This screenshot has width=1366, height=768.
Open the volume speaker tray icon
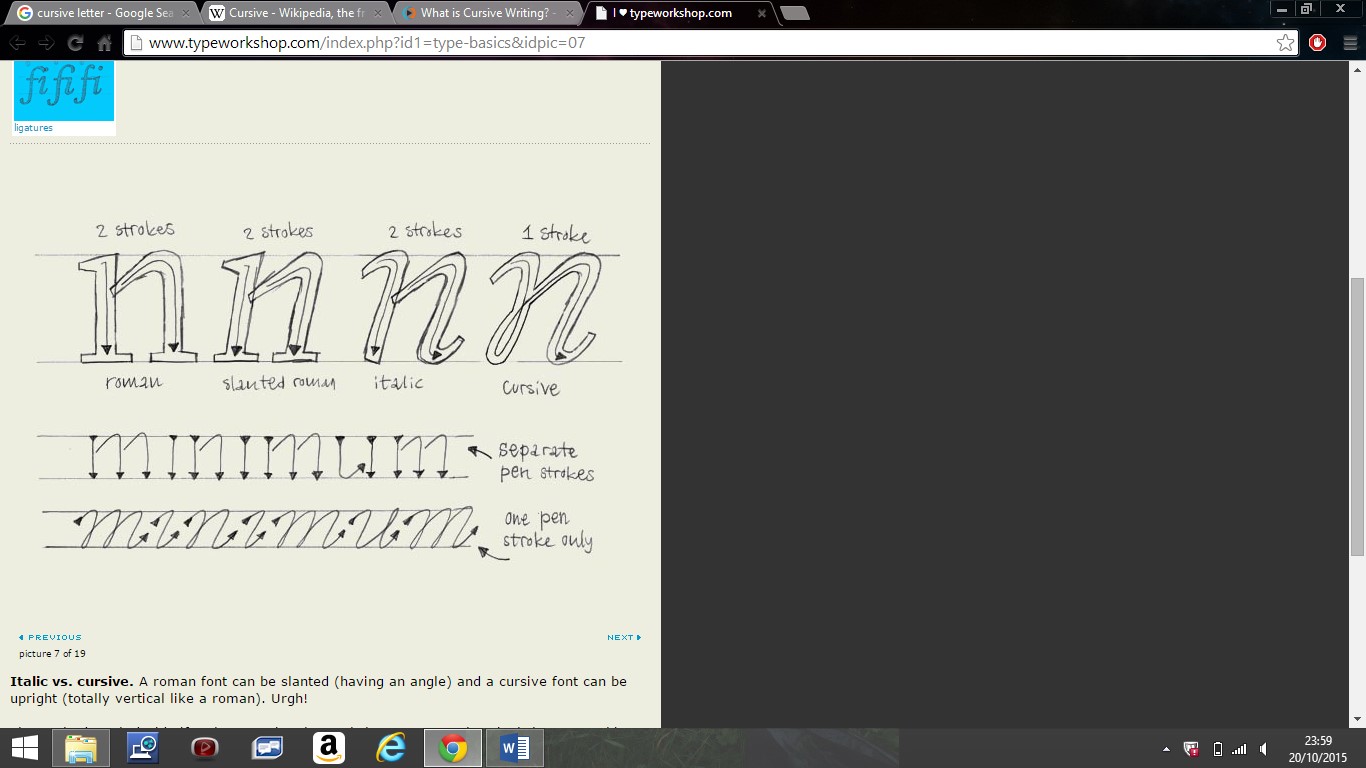tap(1264, 748)
